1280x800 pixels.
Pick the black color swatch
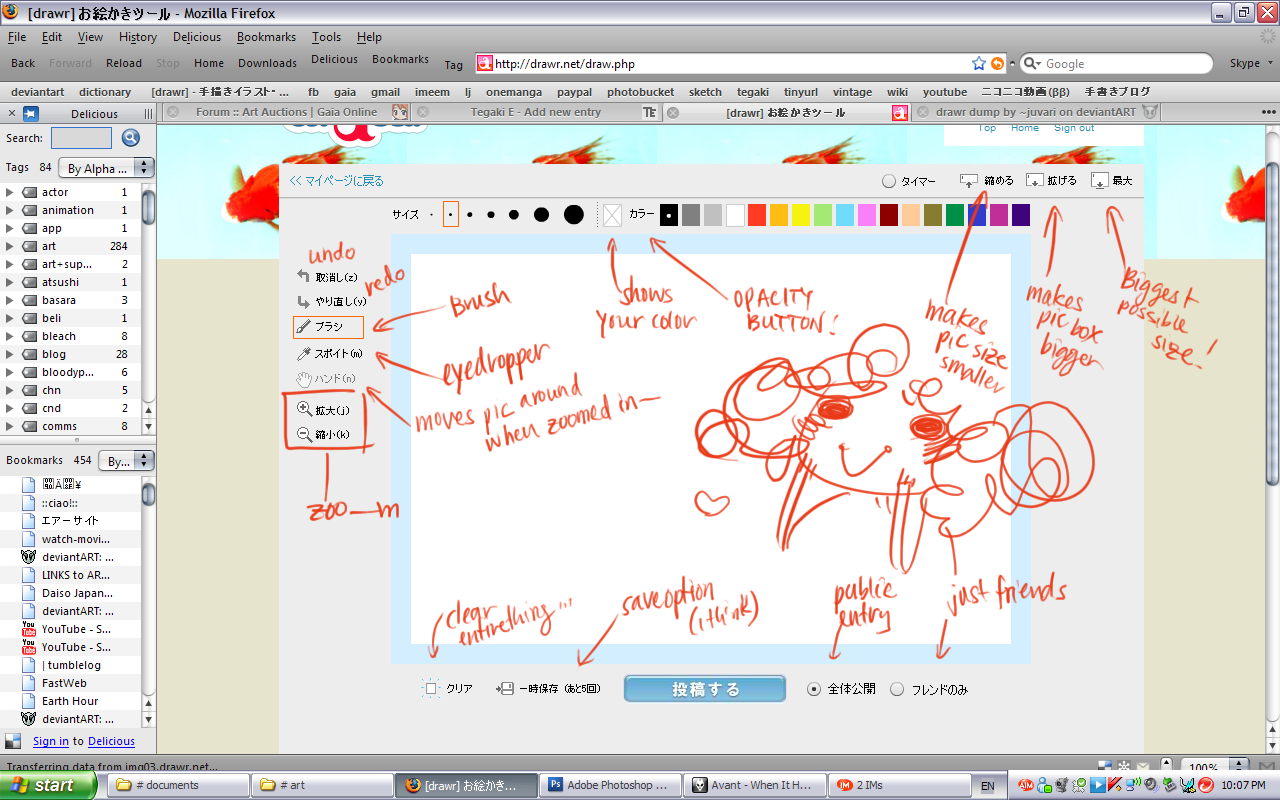pos(669,214)
